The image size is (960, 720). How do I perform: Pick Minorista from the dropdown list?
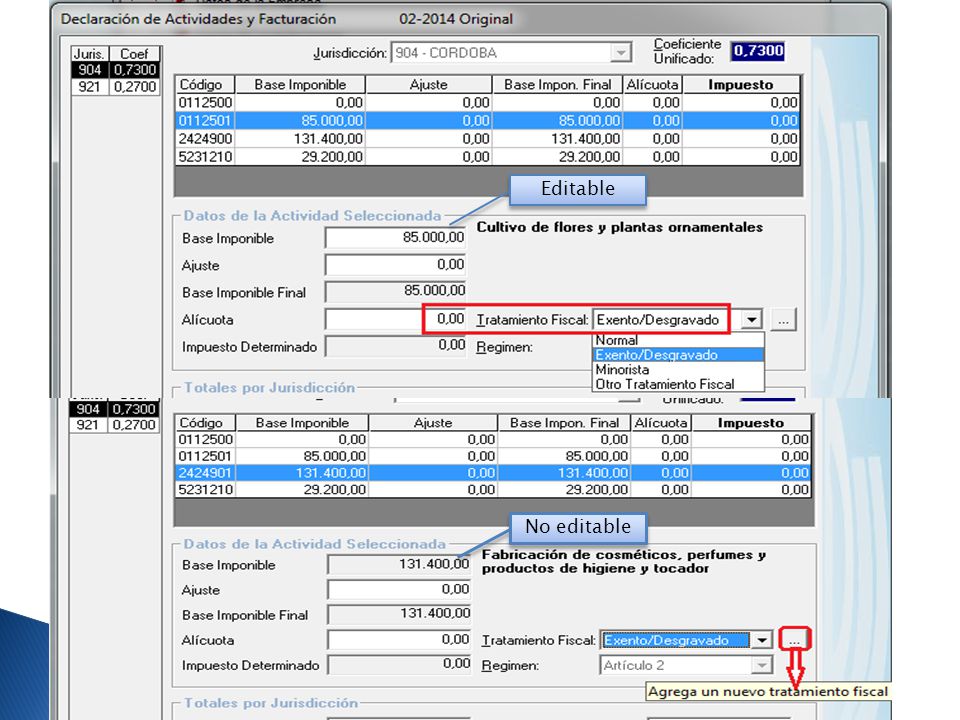(x=678, y=370)
